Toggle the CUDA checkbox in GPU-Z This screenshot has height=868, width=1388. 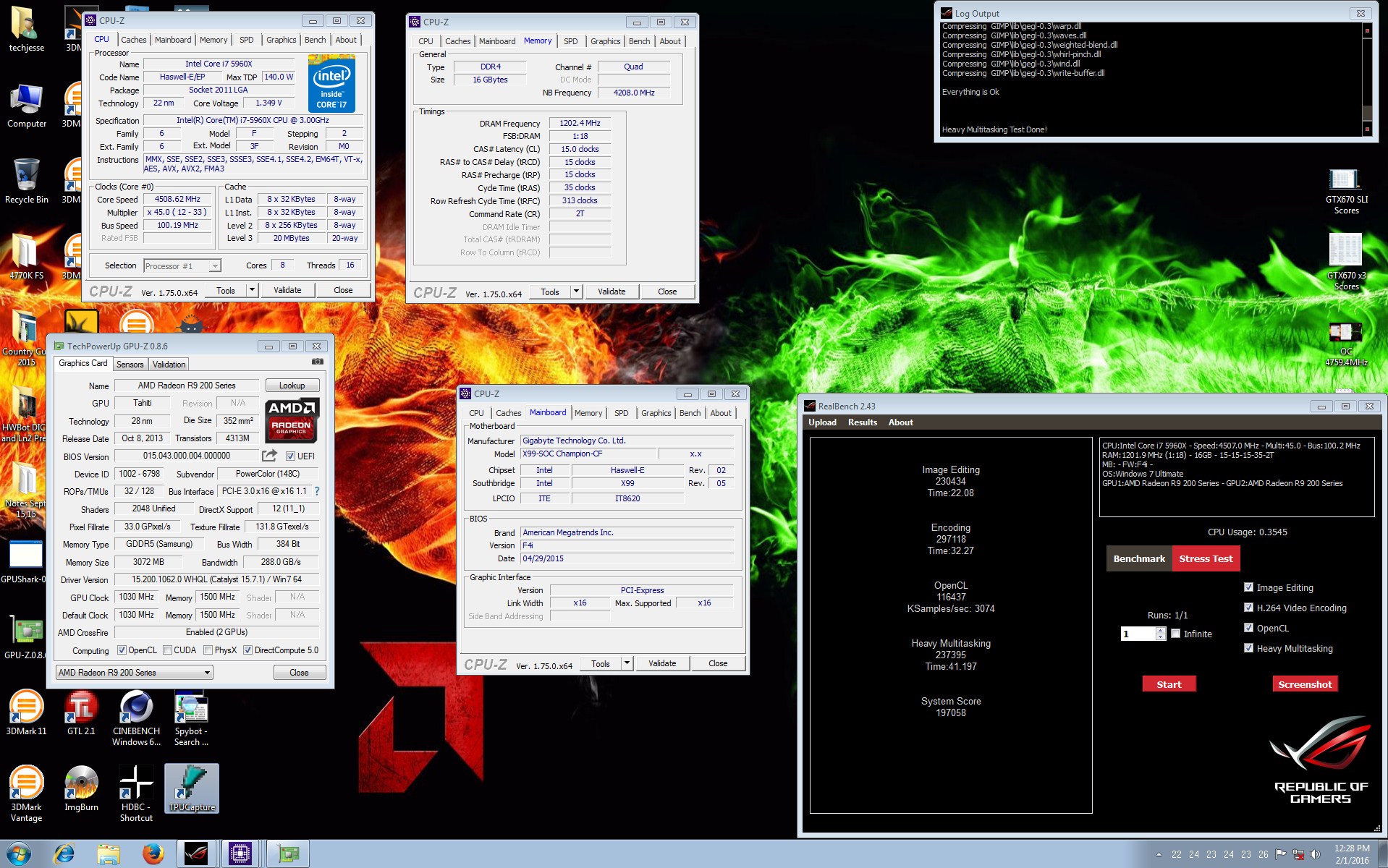tap(168, 650)
